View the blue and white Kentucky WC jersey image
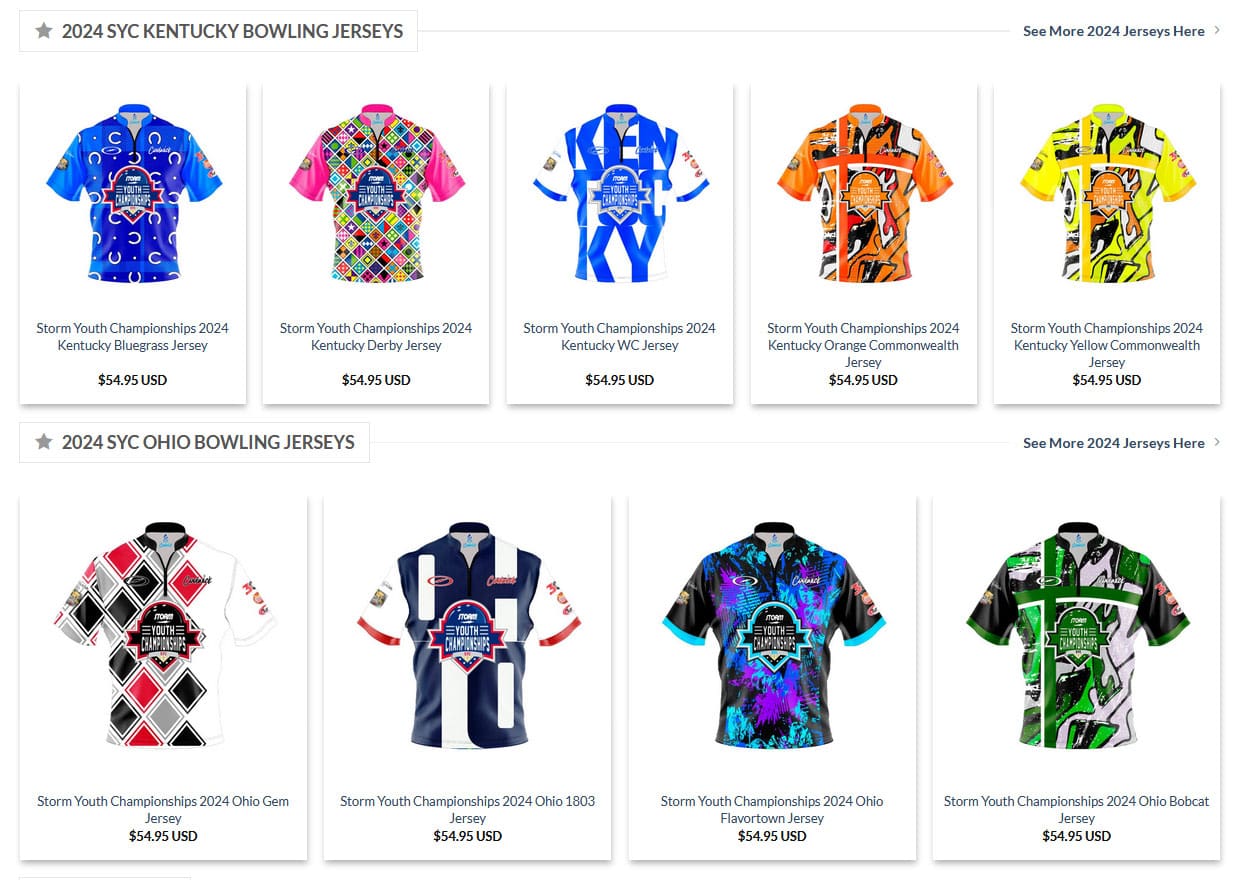This screenshot has width=1244, height=880. tap(620, 193)
